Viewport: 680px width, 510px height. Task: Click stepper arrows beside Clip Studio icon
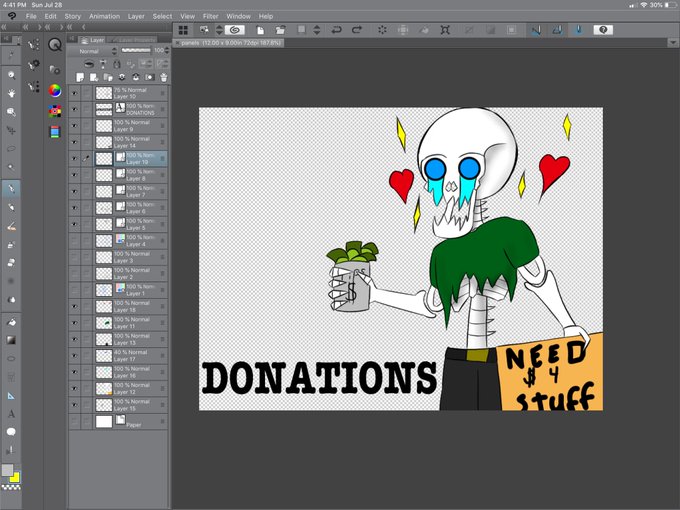click(x=219, y=30)
